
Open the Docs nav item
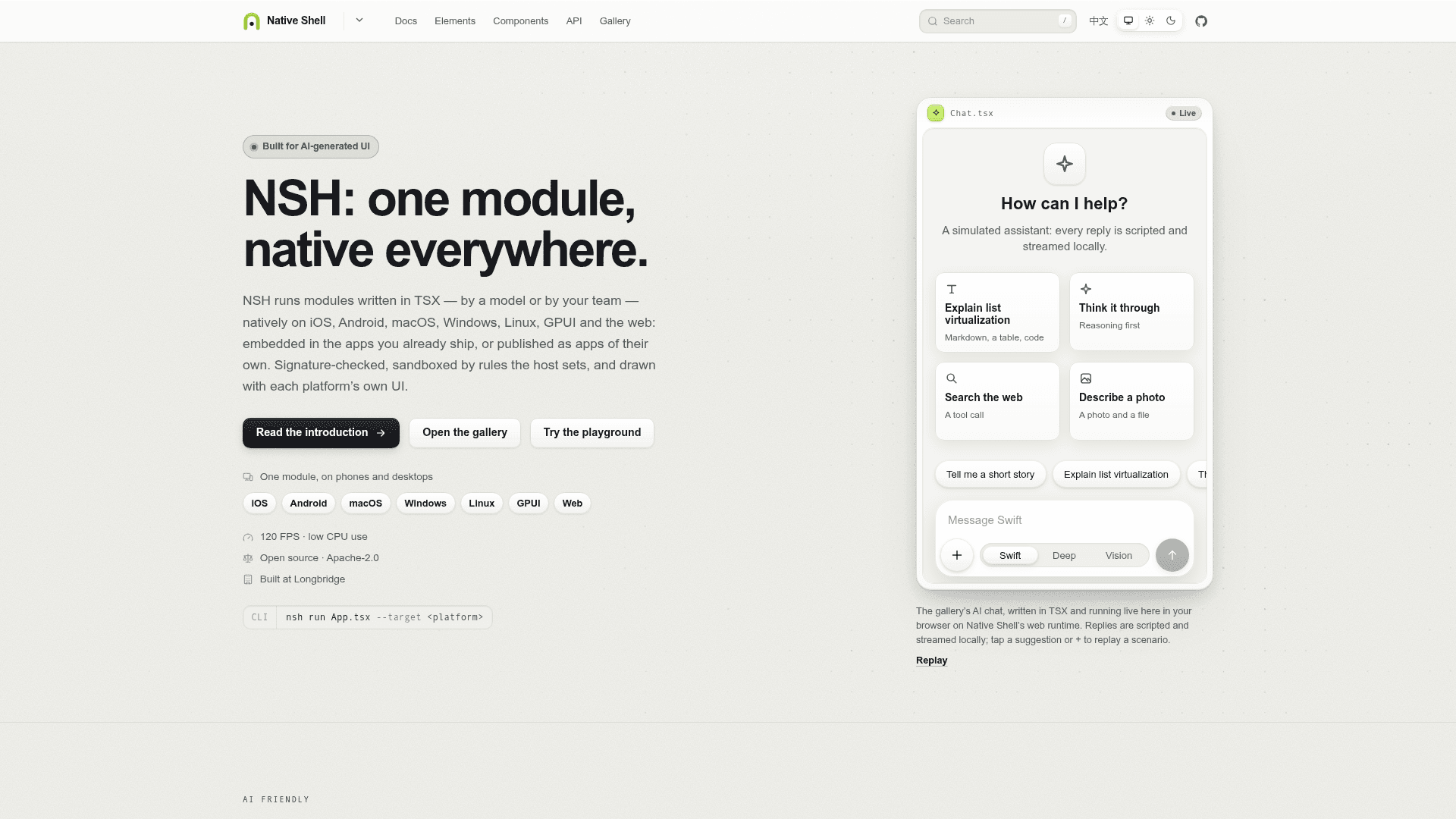pos(406,21)
